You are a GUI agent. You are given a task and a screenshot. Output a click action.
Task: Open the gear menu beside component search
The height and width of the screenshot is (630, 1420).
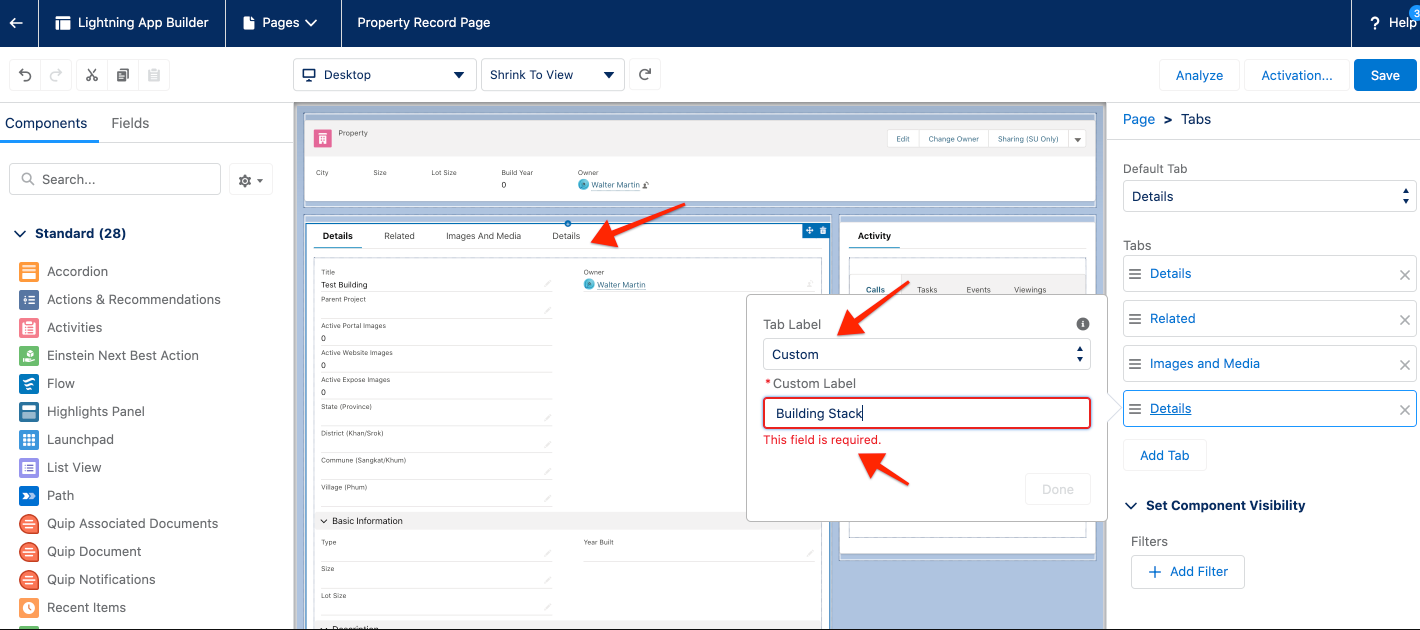point(250,179)
